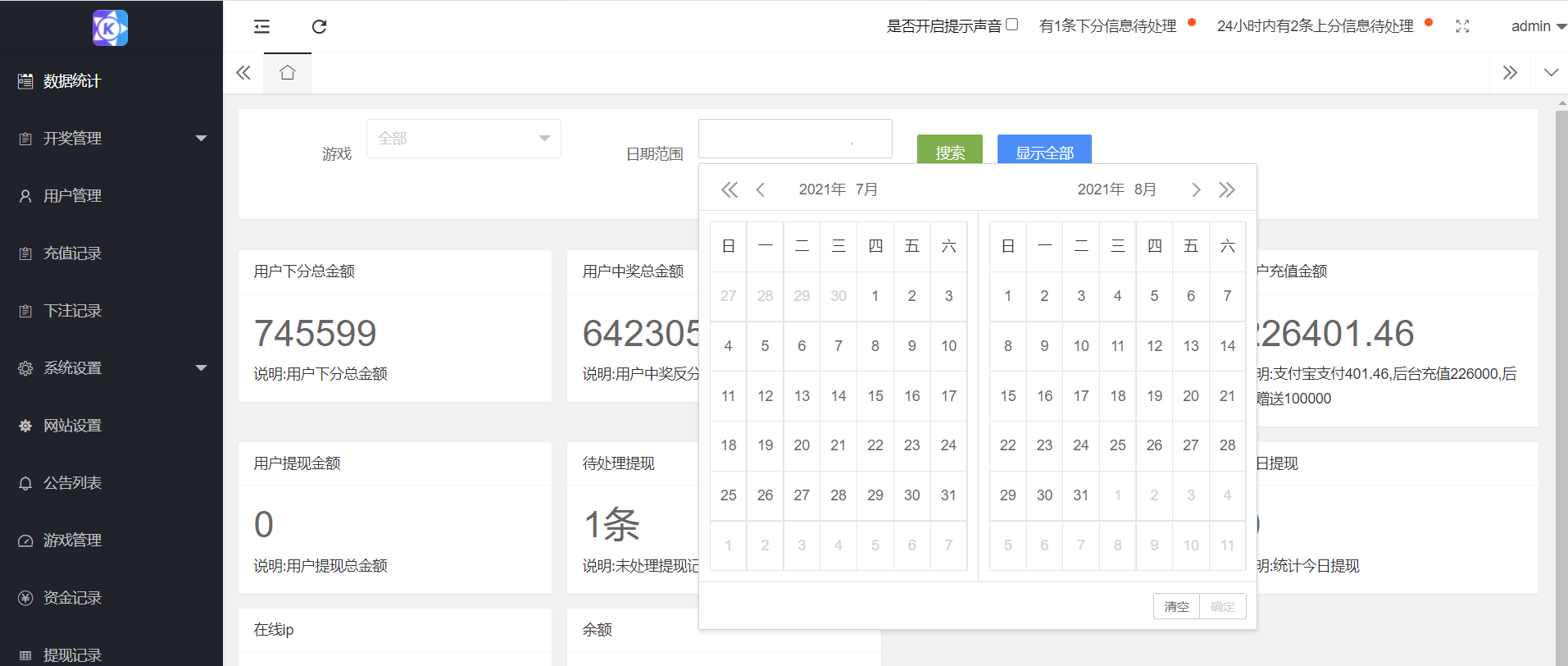Screen dimensions: 1568x666
Task: Collapse the sidebar using the menu icon
Action: tap(261, 26)
